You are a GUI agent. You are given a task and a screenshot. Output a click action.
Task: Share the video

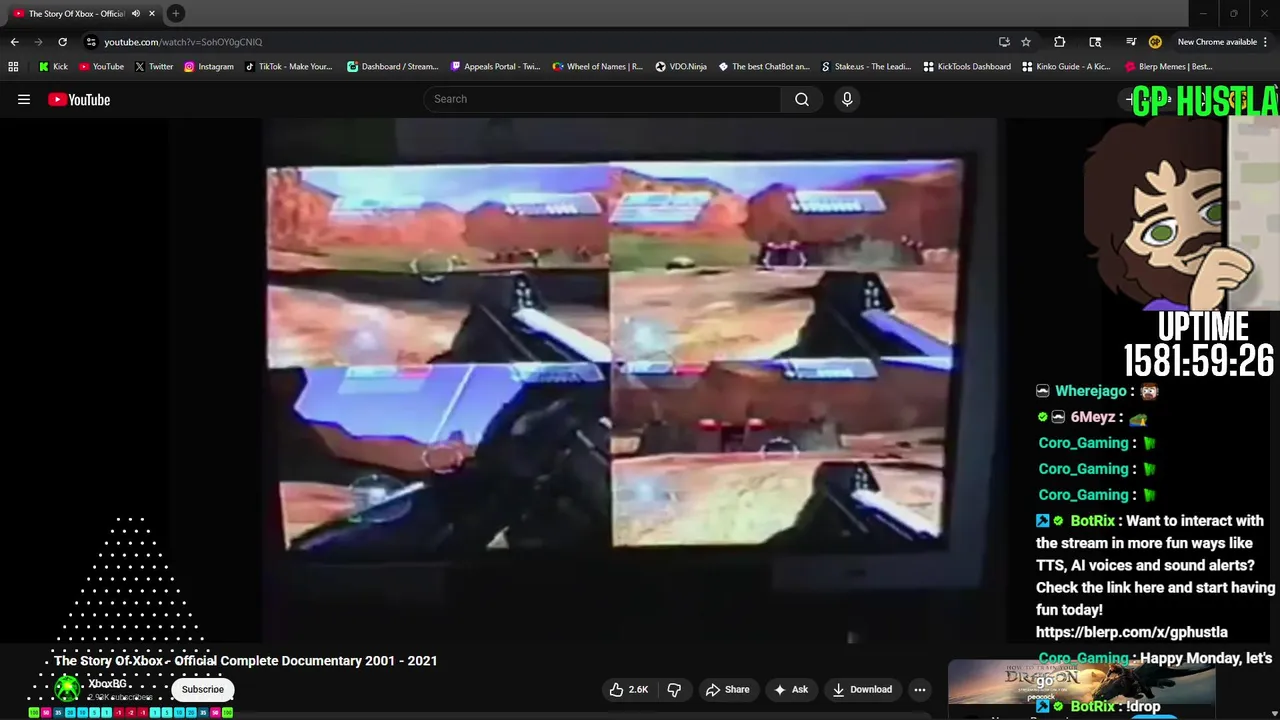coord(727,689)
